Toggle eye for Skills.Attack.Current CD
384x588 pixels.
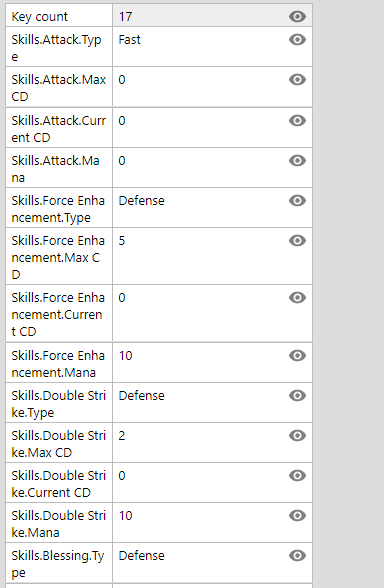click(297, 120)
